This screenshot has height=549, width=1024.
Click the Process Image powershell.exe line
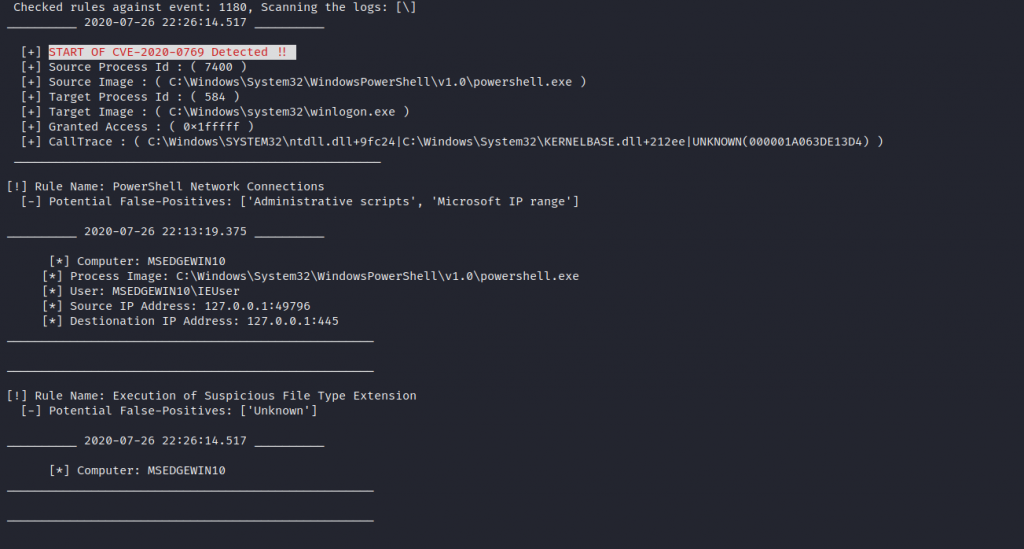[x=310, y=276]
